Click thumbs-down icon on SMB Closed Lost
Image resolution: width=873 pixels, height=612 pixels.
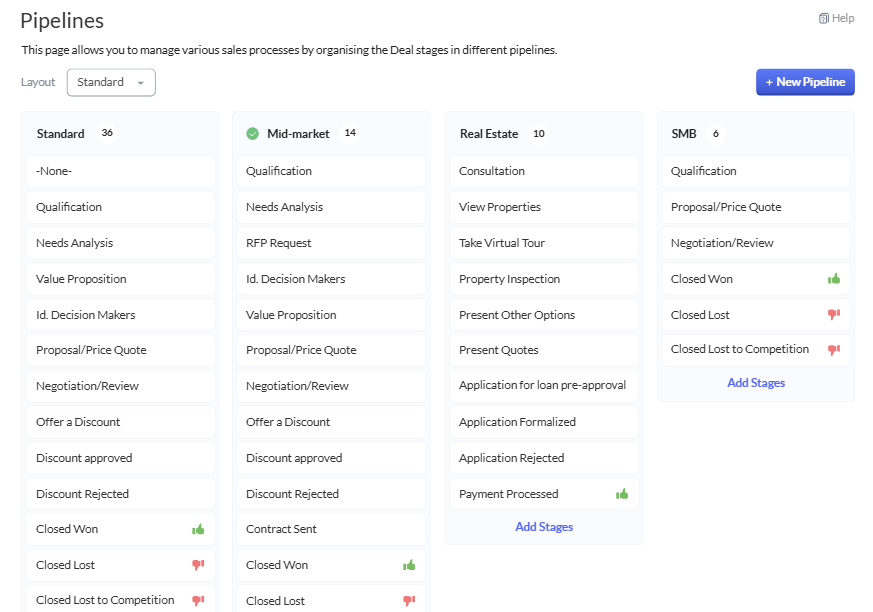click(x=834, y=315)
